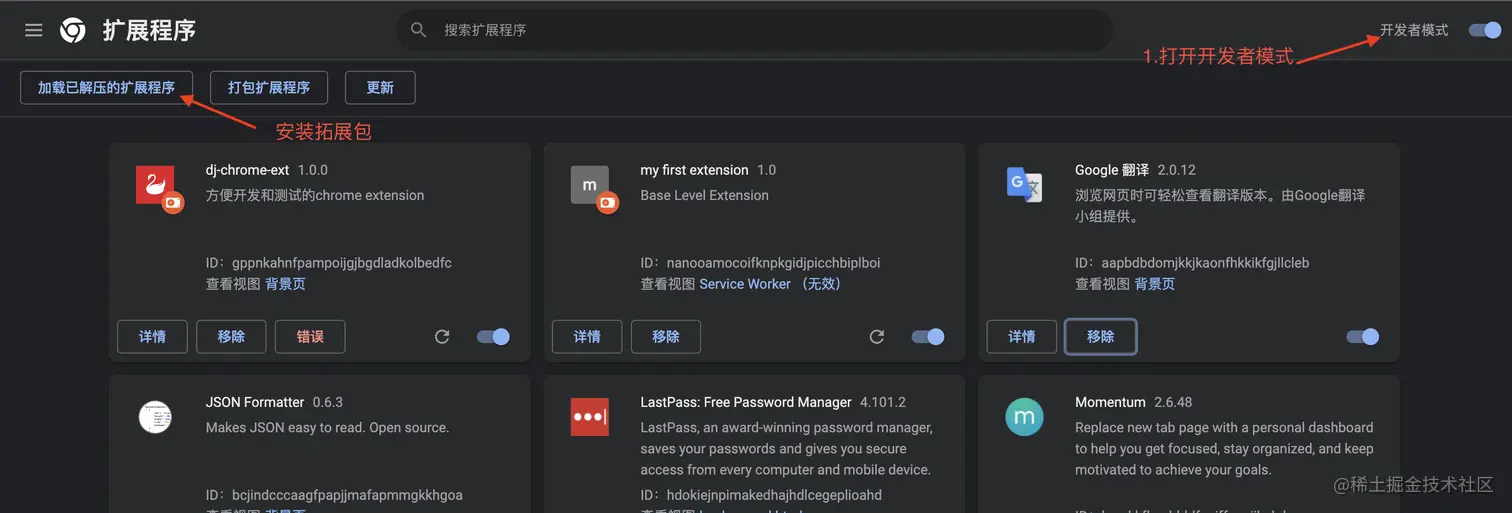Image resolution: width=1512 pixels, height=513 pixels.
Task: Click 打包扩展程序 button
Action: tap(269, 87)
